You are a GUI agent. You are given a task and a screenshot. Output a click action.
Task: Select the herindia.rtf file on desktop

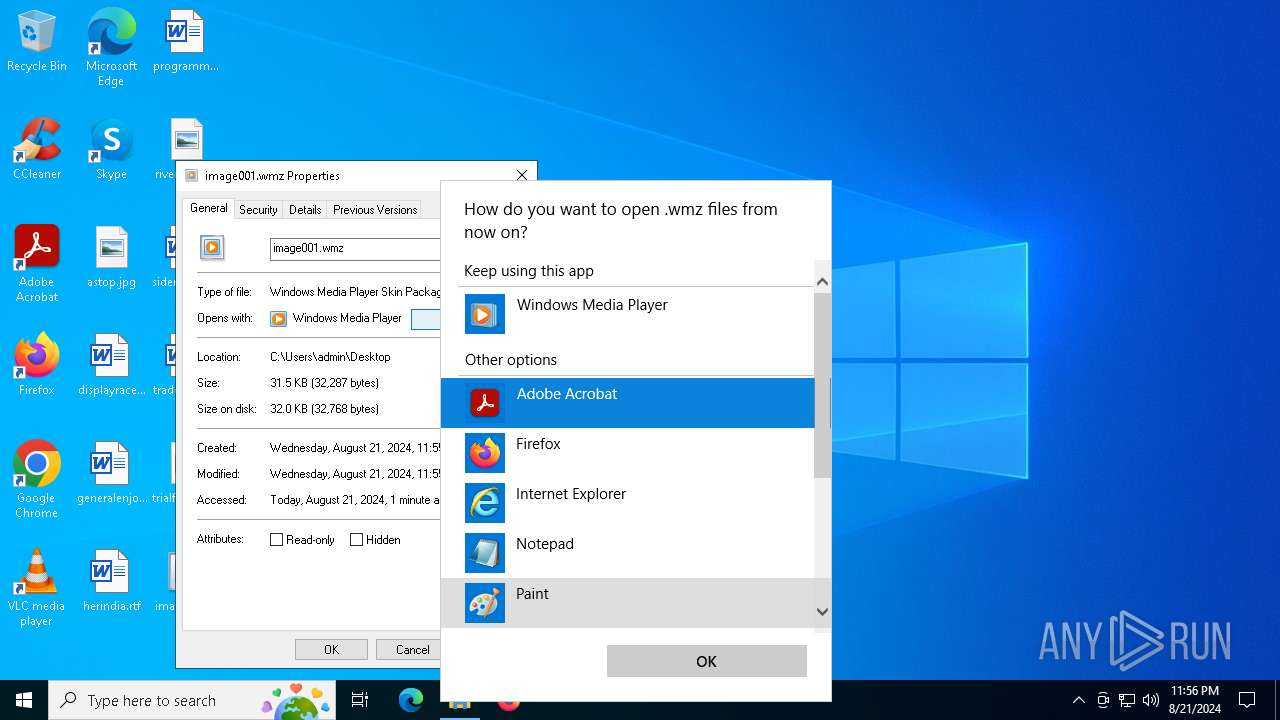coord(111,582)
